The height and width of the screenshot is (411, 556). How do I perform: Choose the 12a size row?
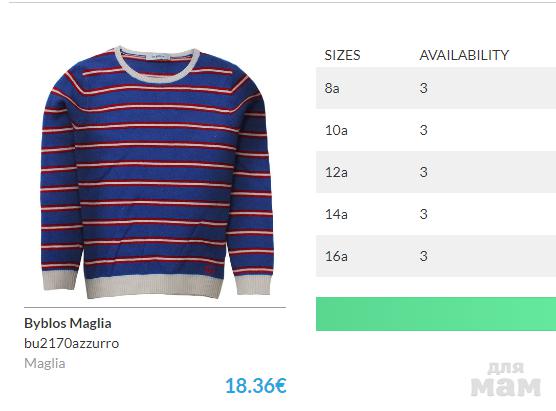[x=436, y=172]
